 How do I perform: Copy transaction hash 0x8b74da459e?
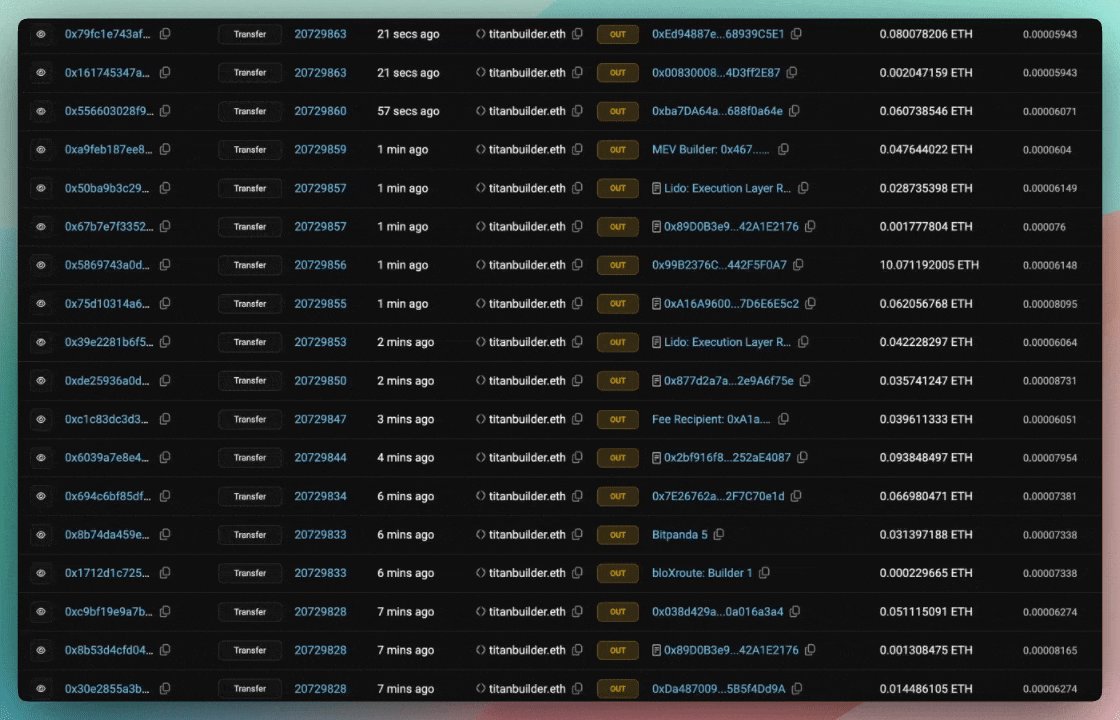click(165, 534)
